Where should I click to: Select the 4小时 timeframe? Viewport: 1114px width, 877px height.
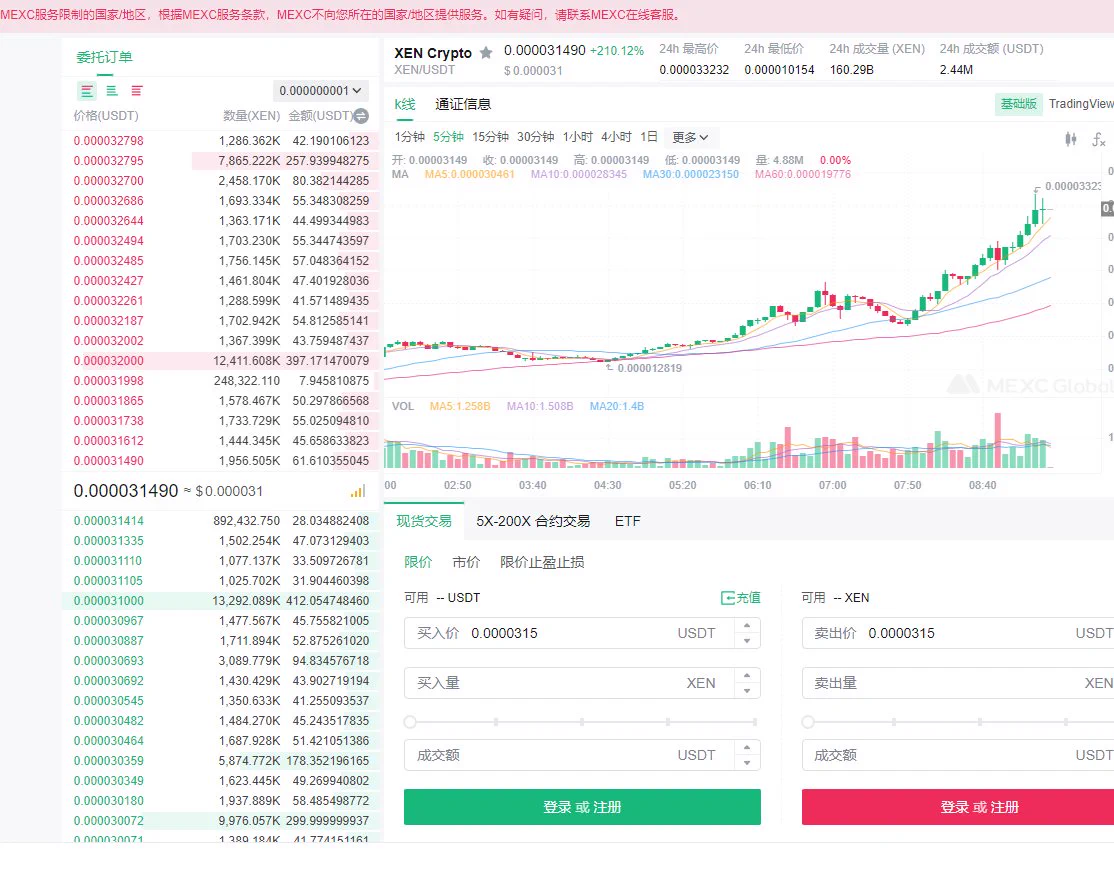point(616,136)
